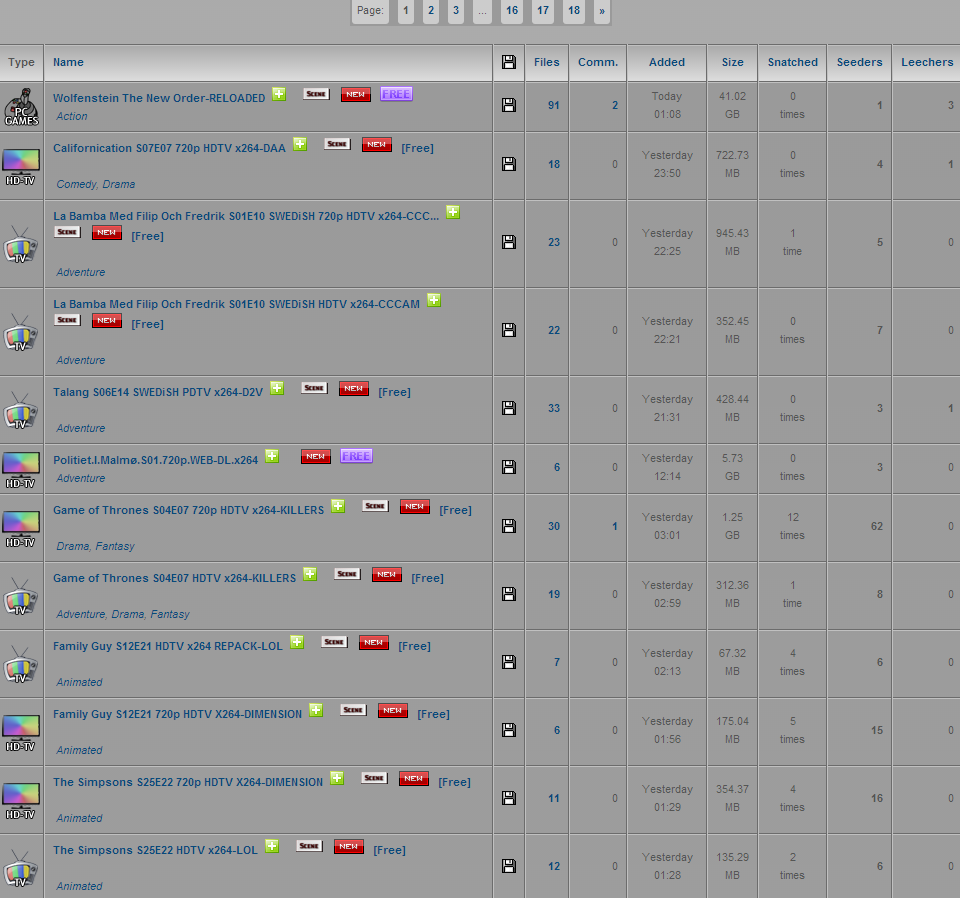960x898 pixels.
Task: Sort by Snatched column header
Action: (x=793, y=62)
